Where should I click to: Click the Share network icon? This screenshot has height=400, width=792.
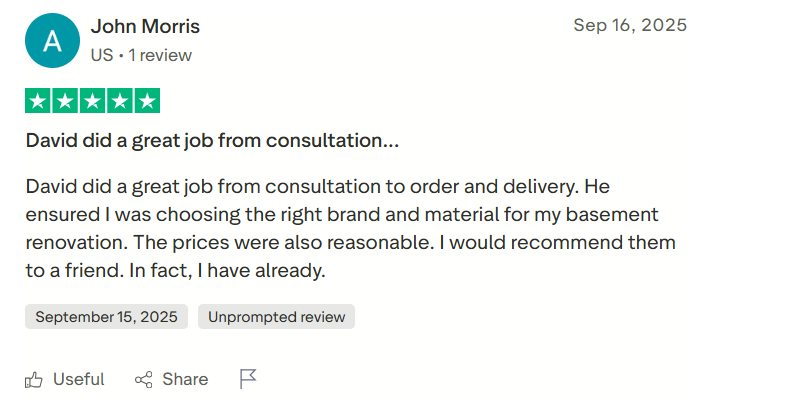coord(144,379)
